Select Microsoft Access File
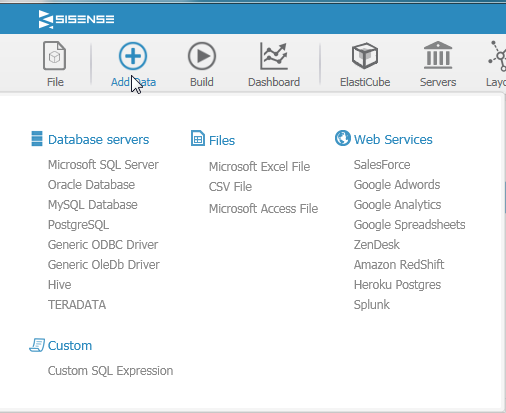The width and height of the screenshot is (506, 413). (x=264, y=209)
